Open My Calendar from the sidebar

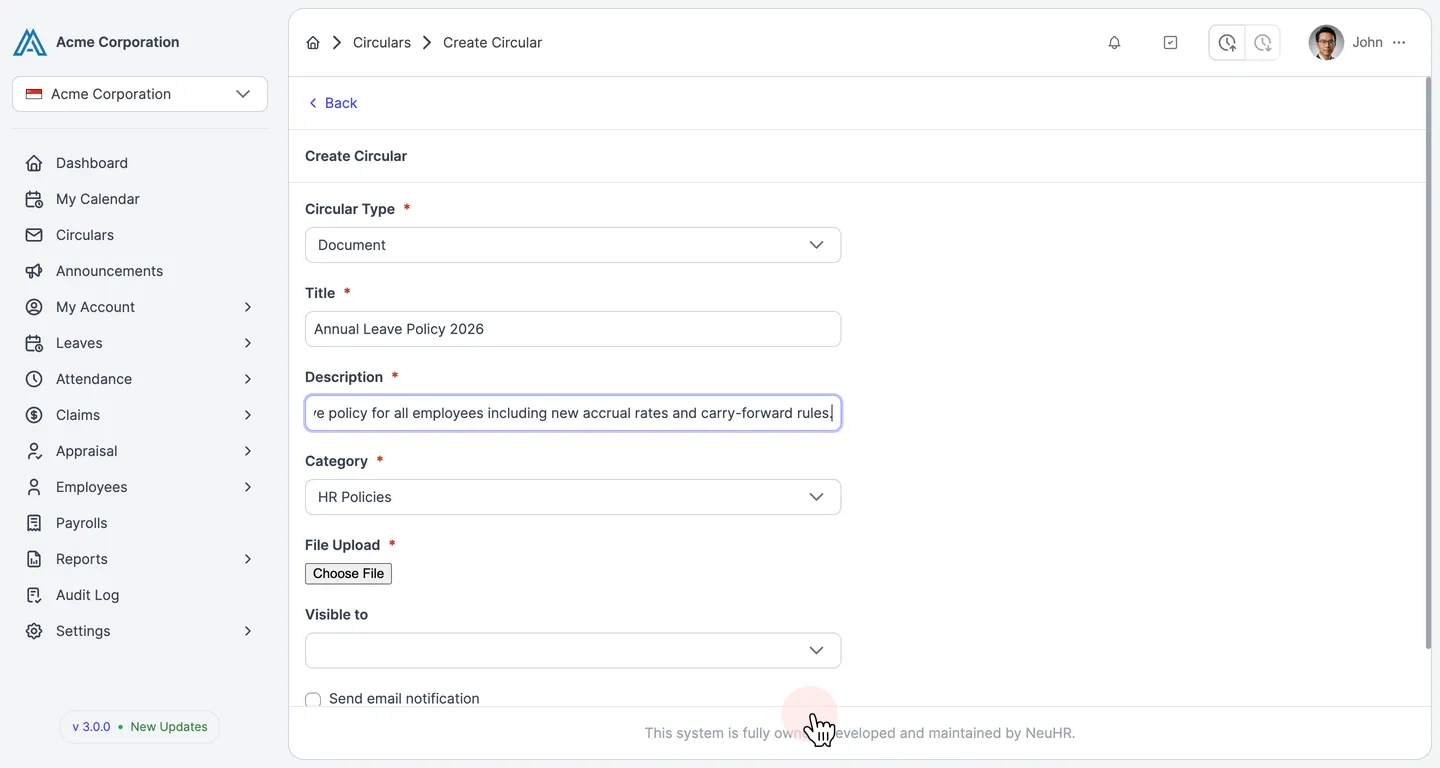[140, 199]
